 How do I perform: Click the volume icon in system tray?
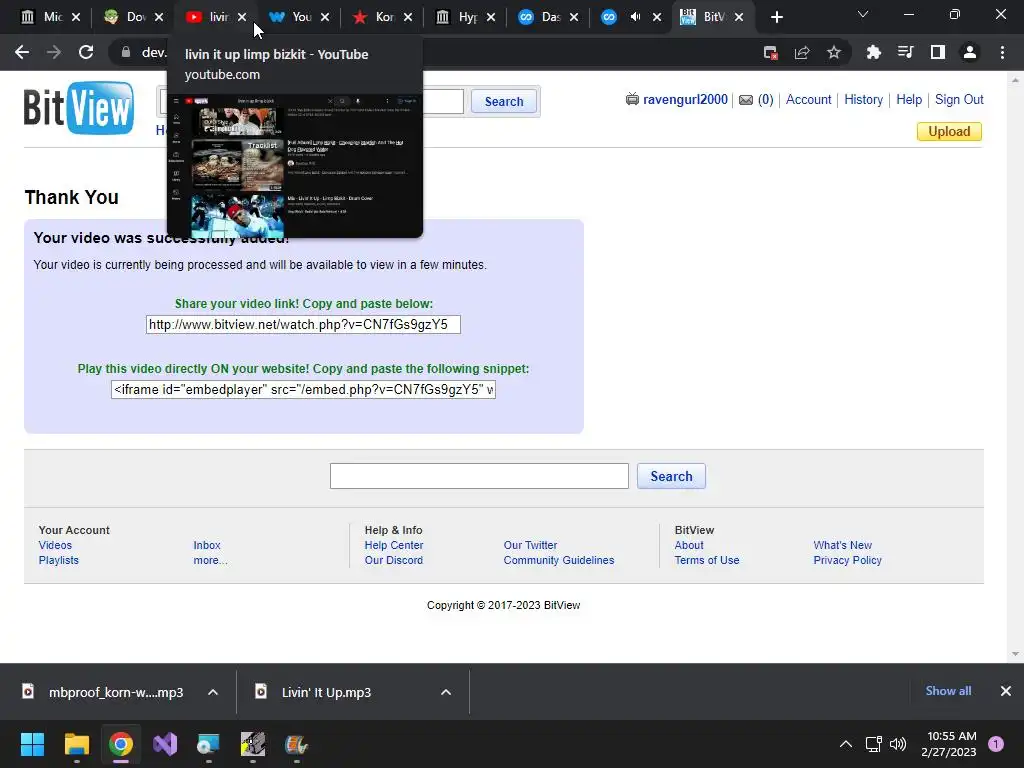tap(898, 744)
